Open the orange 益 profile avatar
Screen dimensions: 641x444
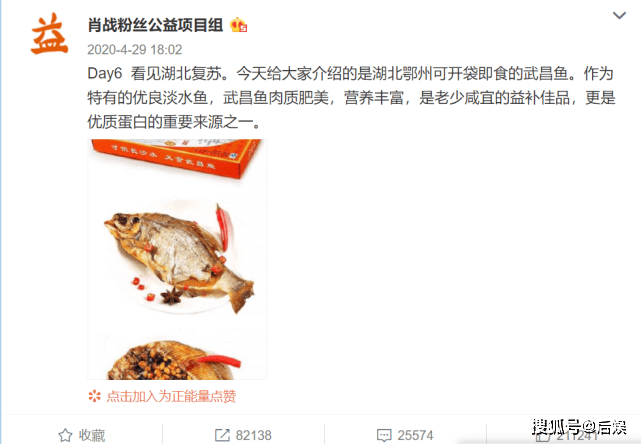click(49, 34)
